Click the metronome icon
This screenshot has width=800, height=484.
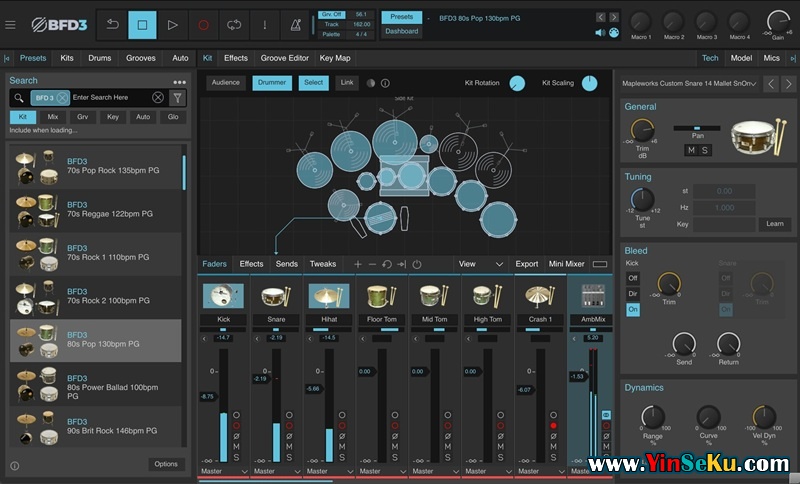[x=296, y=25]
